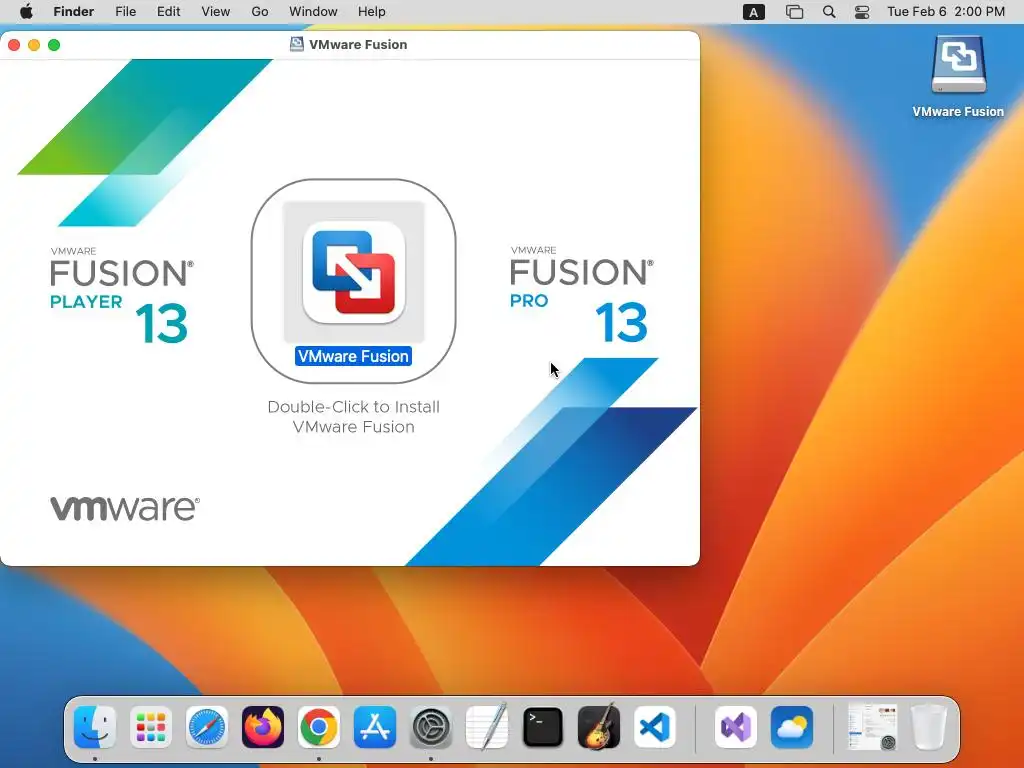This screenshot has height=768, width=1024.
Task: Open TextEdit from the Dock
Action: [487, 727]
